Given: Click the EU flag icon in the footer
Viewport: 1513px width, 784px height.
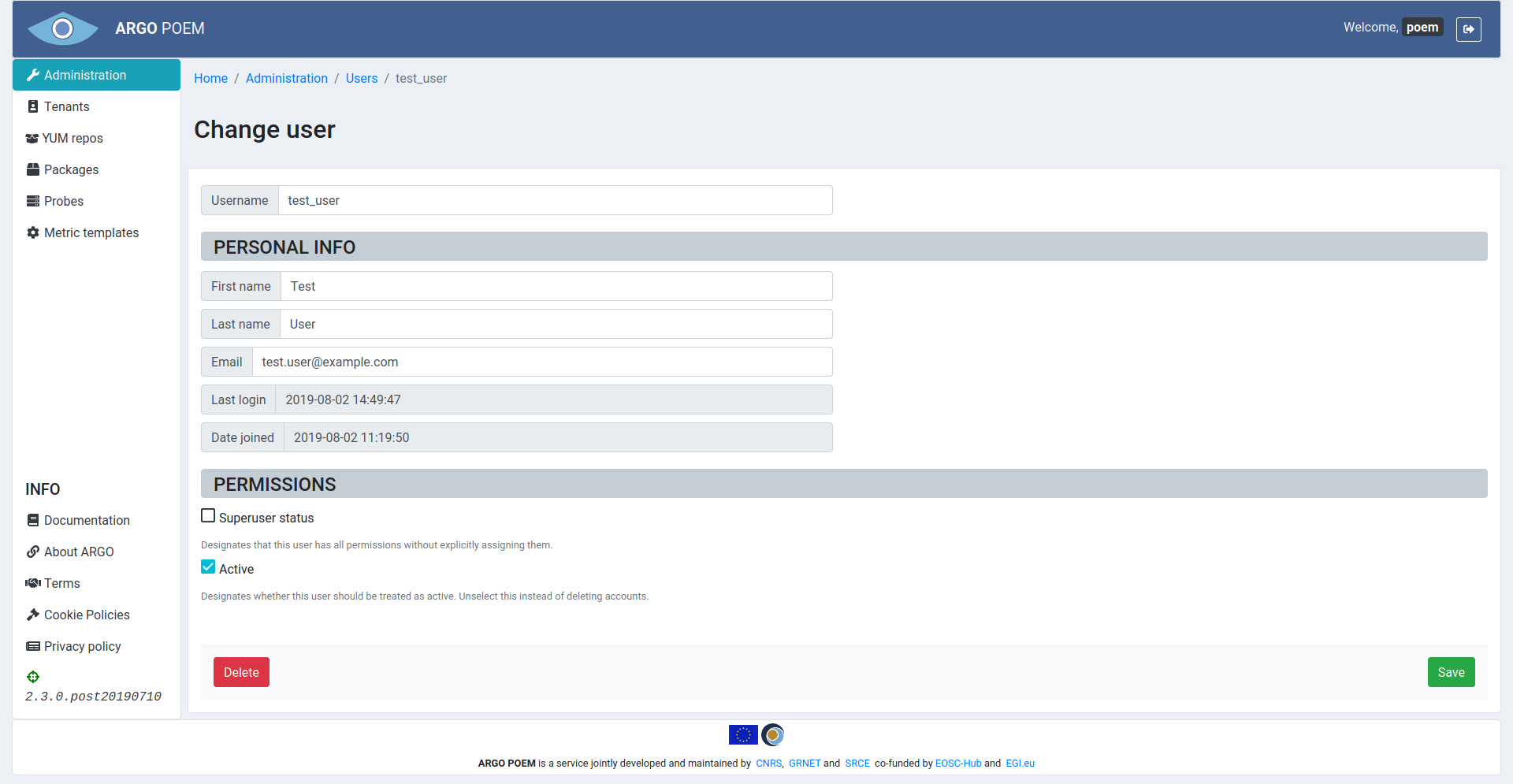Looking at the screenshot, I should 742,734.
